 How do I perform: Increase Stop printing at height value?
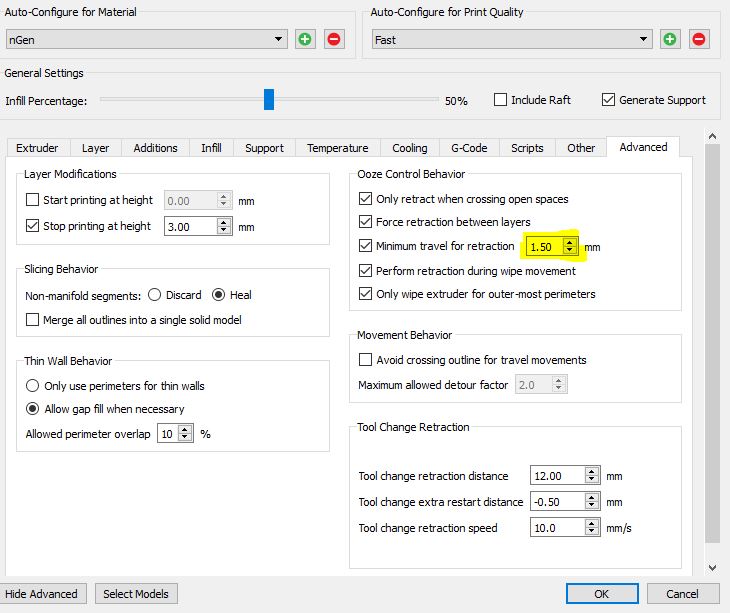[224, 221]
